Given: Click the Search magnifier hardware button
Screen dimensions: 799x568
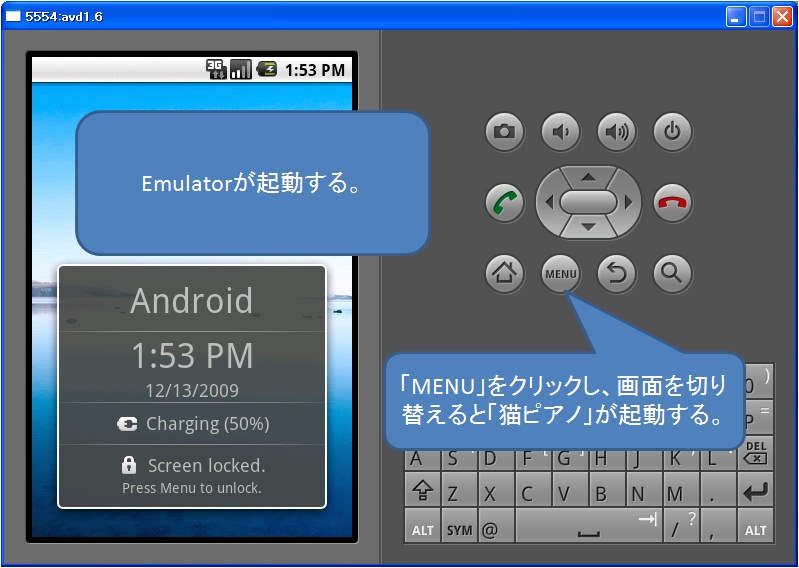Looking at the screenshot, I should (673, 274).
